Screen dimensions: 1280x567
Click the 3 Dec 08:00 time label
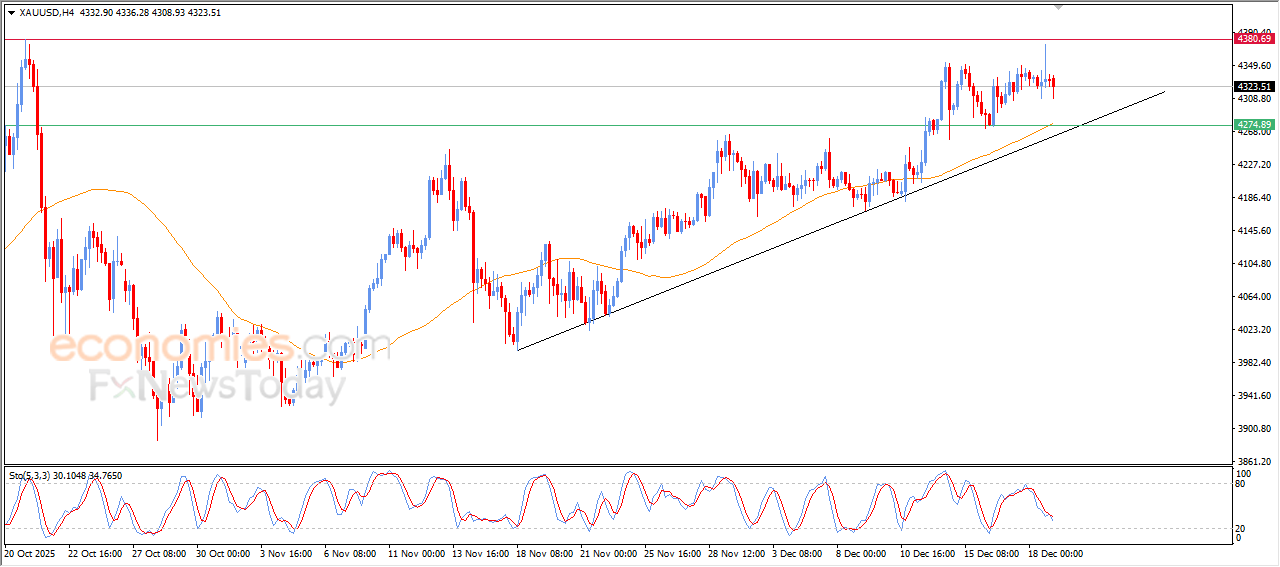[x=798, y=553]
